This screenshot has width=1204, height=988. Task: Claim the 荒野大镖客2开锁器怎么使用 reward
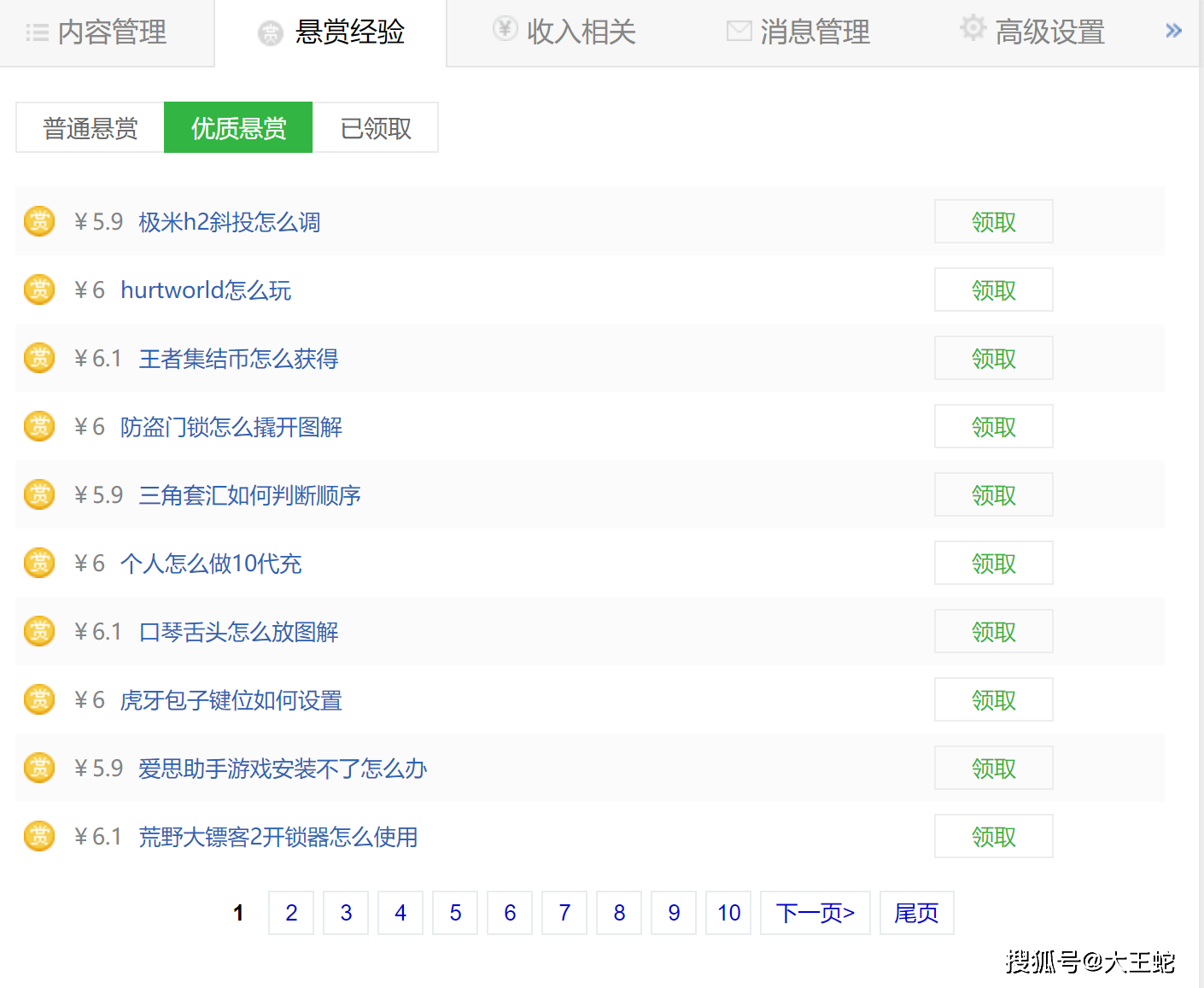click(x=994, y=837)
